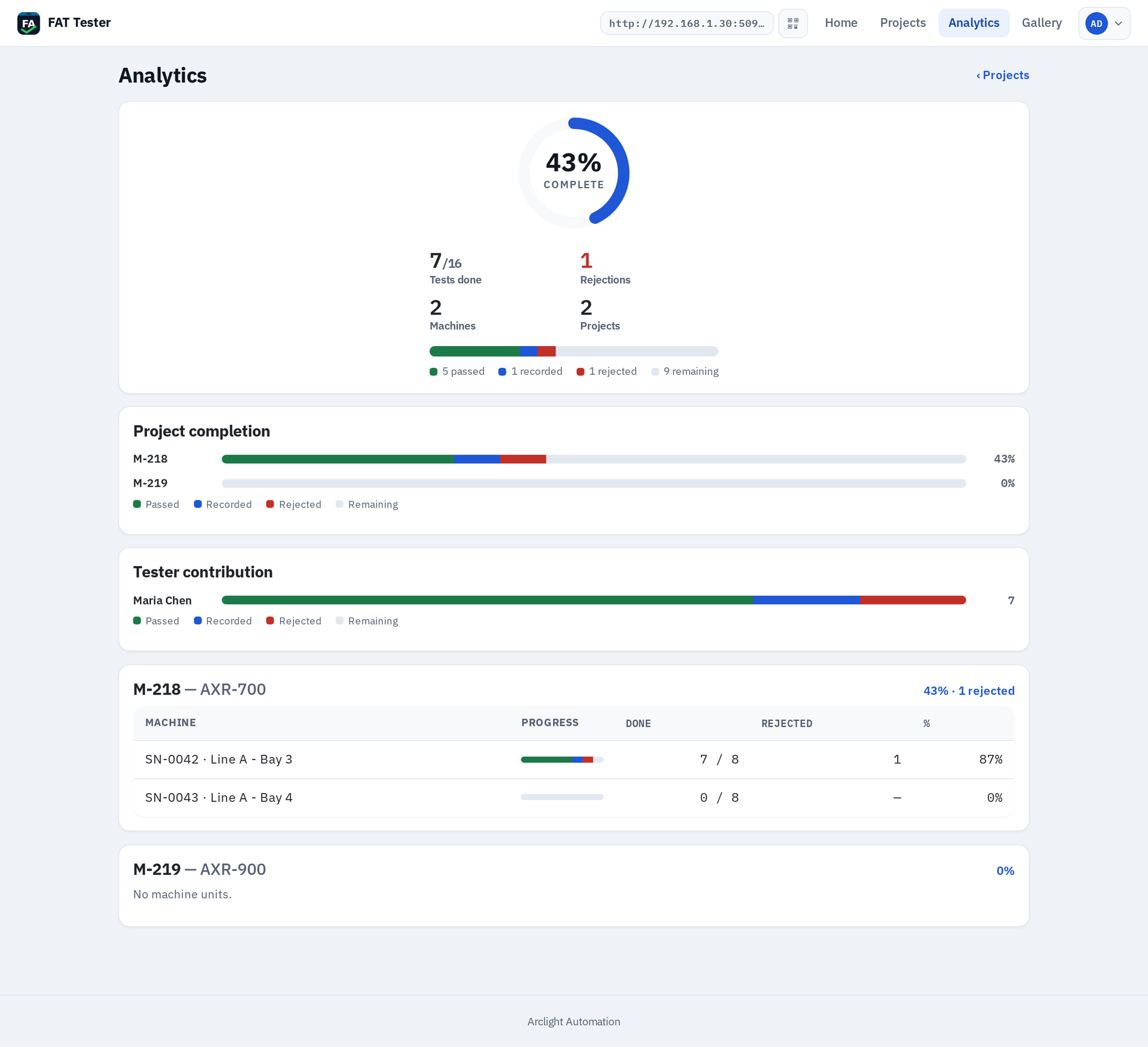This screenshot has width=1148, height=1047.
Task: Click the FAT Tester app title
Action: pyautogui.click(x=79, y=23)
